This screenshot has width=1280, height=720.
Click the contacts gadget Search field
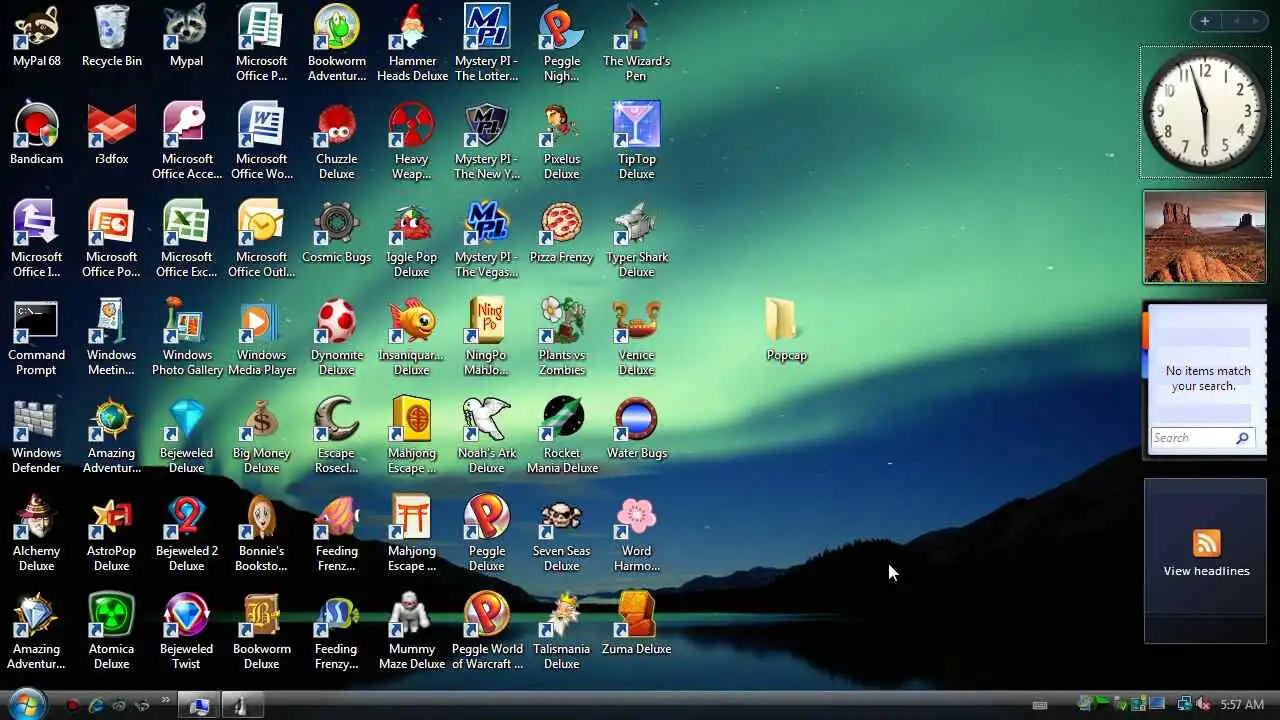coord(1201,438)
